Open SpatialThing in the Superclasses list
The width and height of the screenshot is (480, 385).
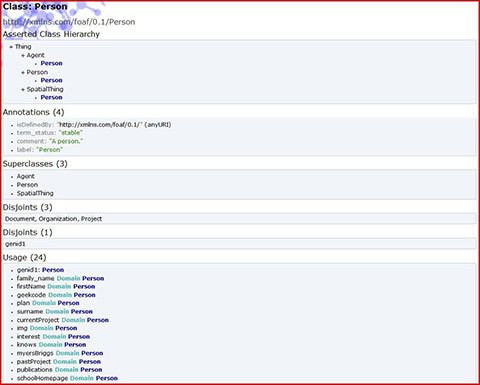click(x=35, y=193)
